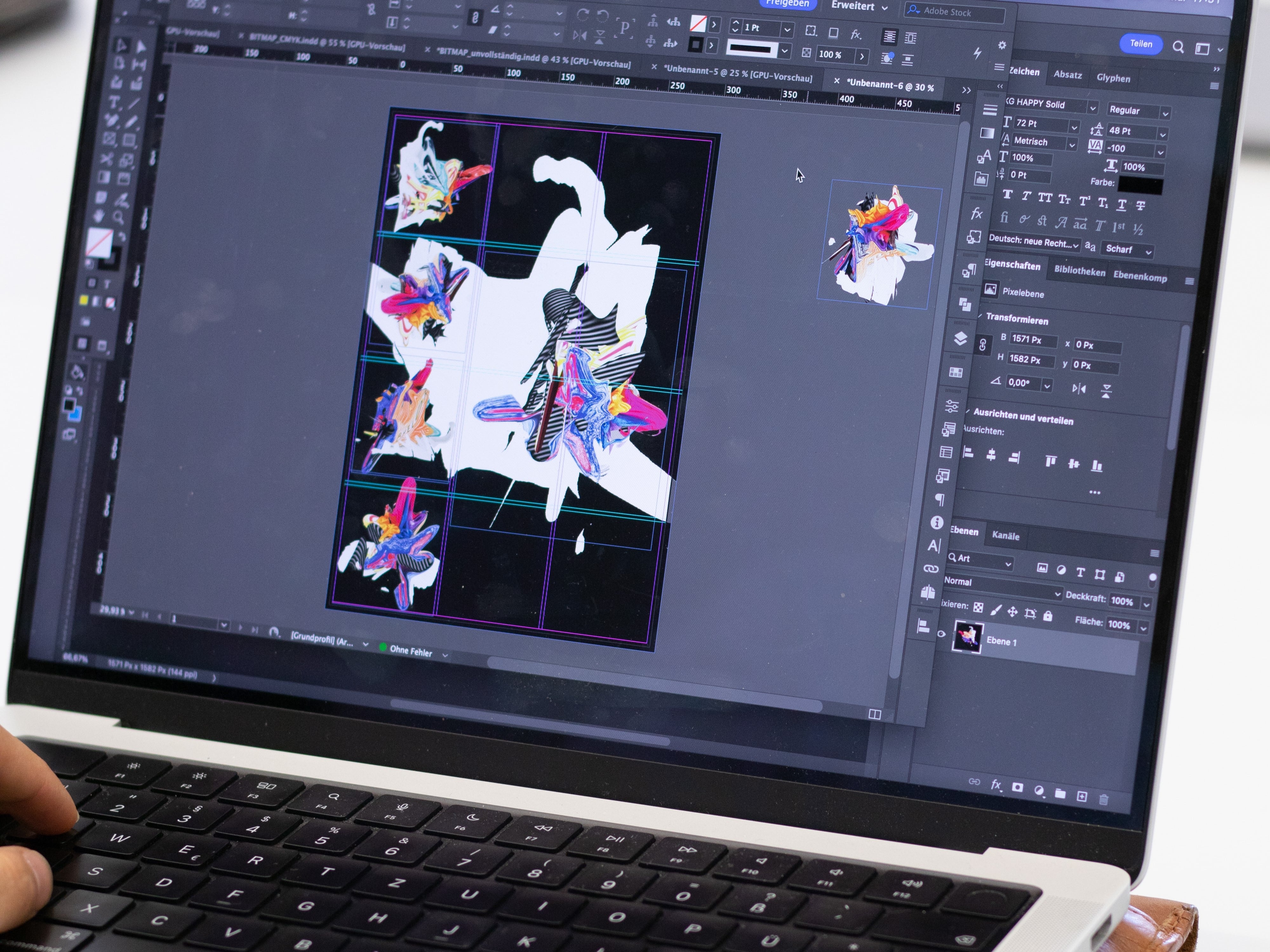Click the black Farbe text color swatch
The height and width of the screenshot is (952, 1270).
1140,186
